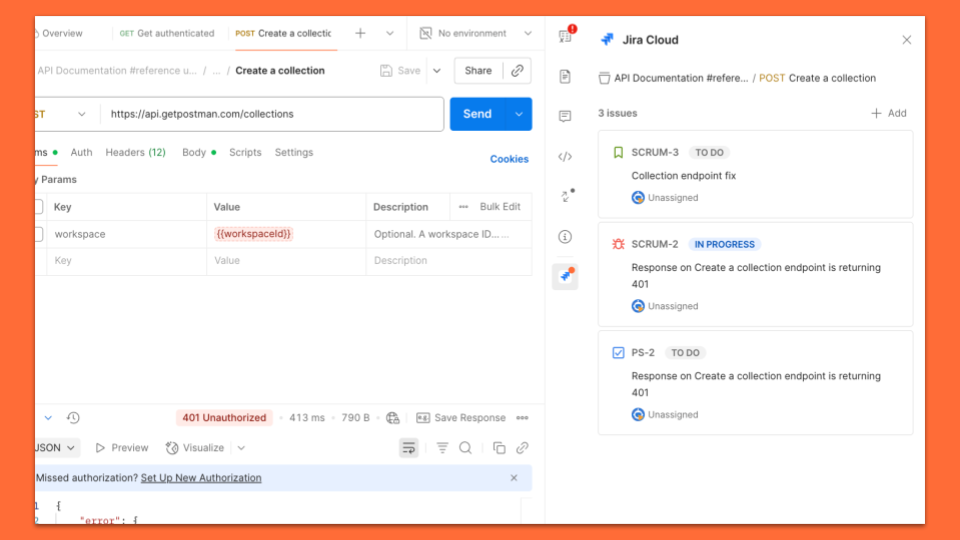Viewport: 960px width, 540px height.
Task: Click the response Preview button
Action: pyautogui.click(x=121, y=448)
